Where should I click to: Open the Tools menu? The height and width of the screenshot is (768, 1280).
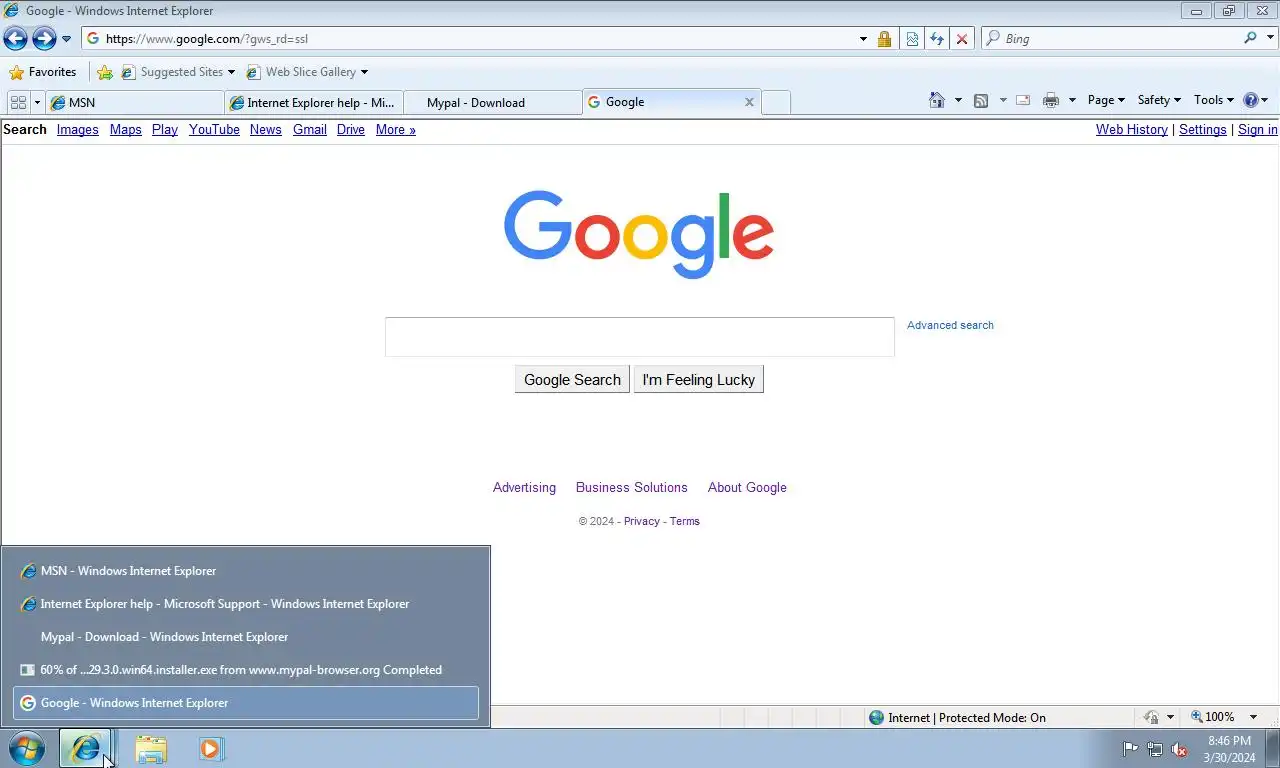tap(1214, 100)
